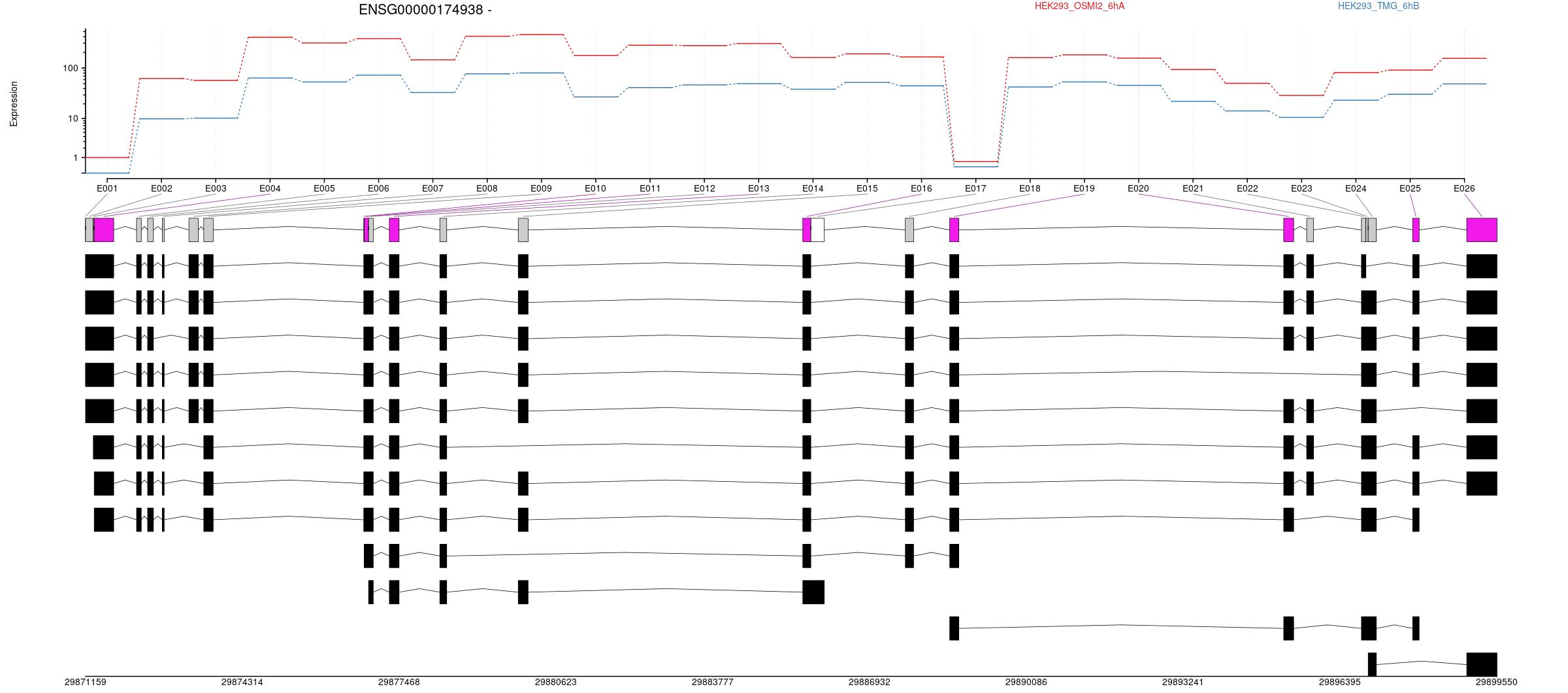The width and height of the screenshot is (1568, 693).
Task: Click exon label E011
Action: 650,188
